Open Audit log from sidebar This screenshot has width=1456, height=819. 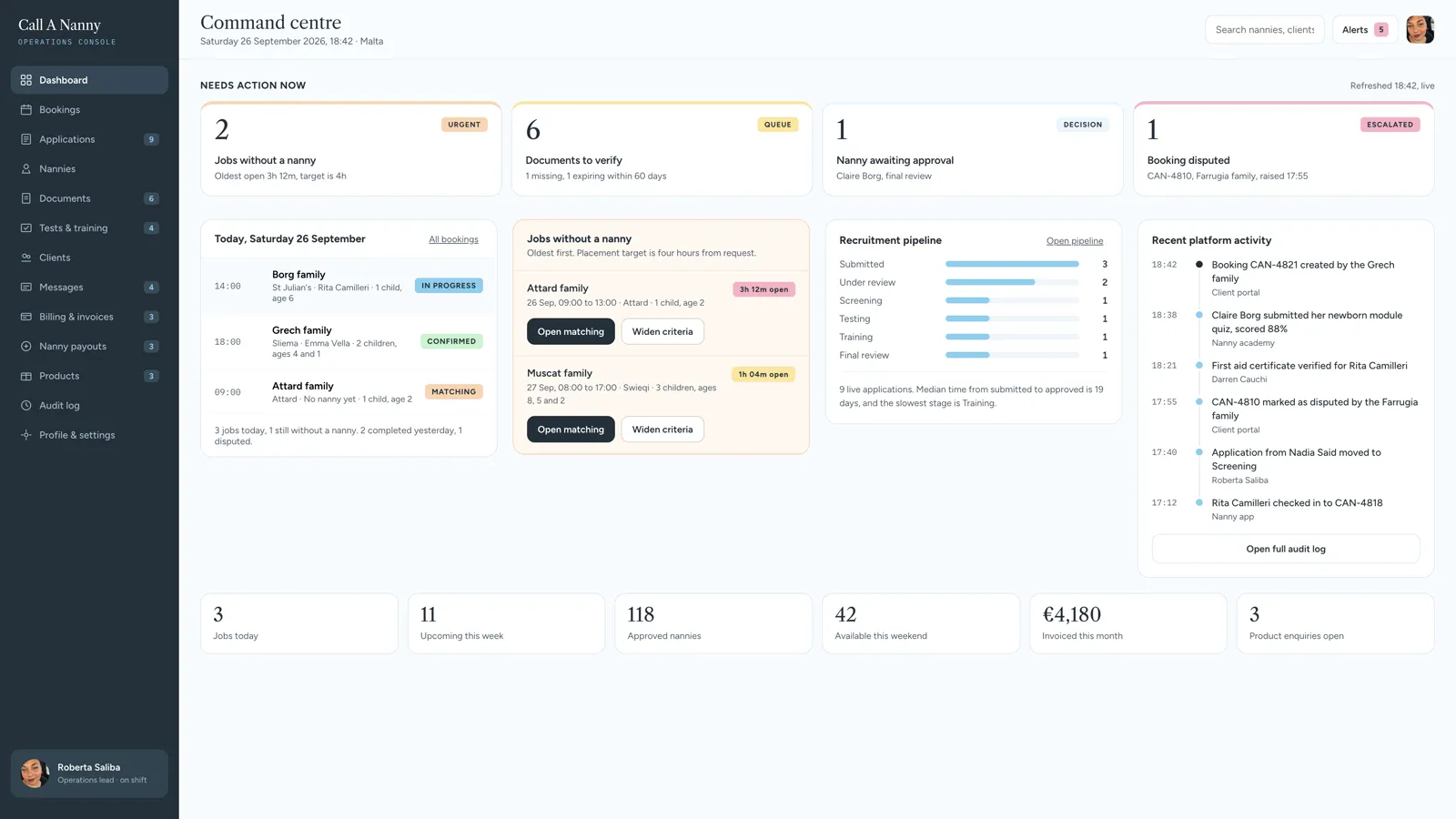coord(89,406)
